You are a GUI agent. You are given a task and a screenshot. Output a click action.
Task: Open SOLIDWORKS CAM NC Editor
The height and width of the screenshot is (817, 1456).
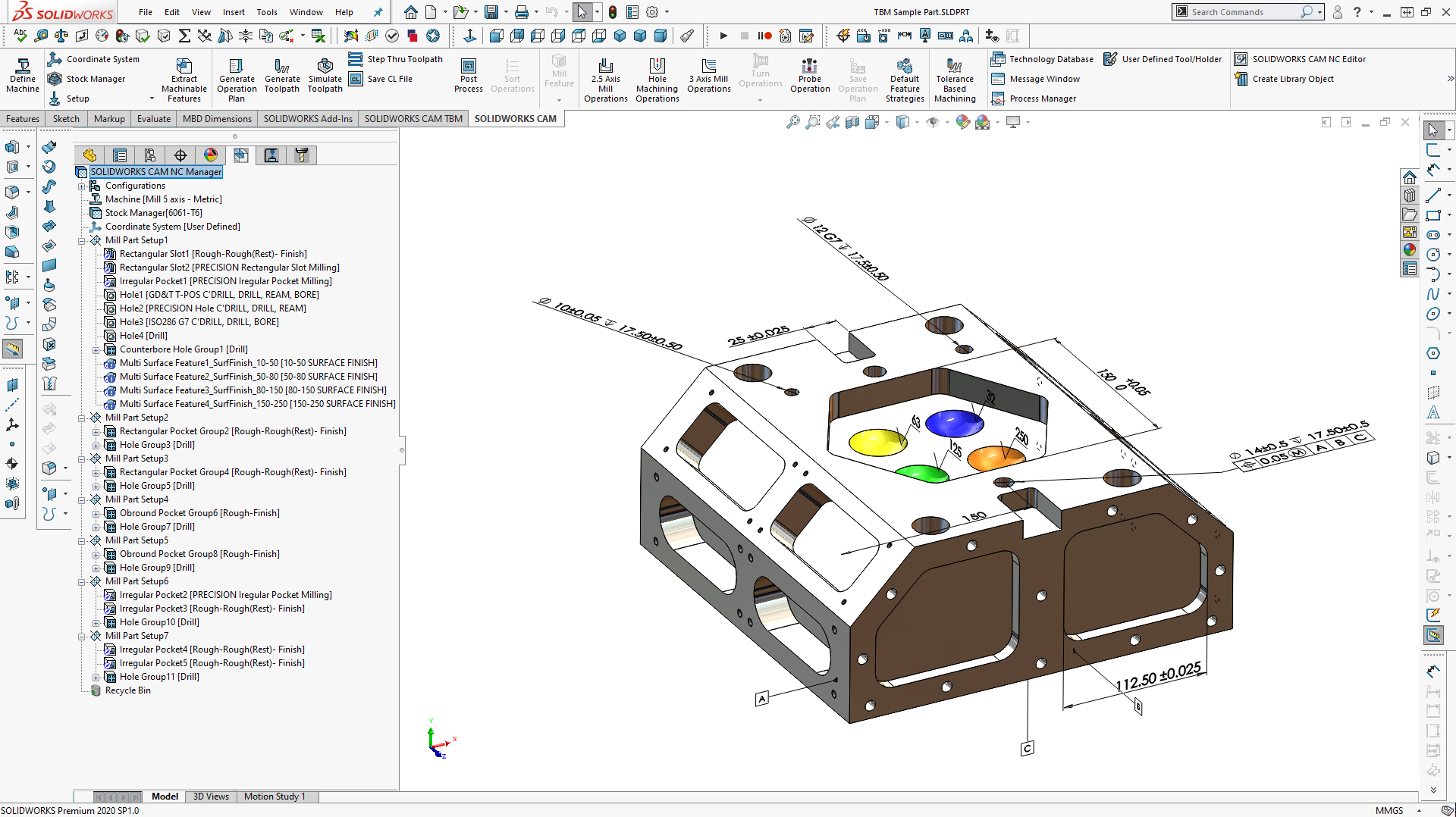click(1300, 59)
